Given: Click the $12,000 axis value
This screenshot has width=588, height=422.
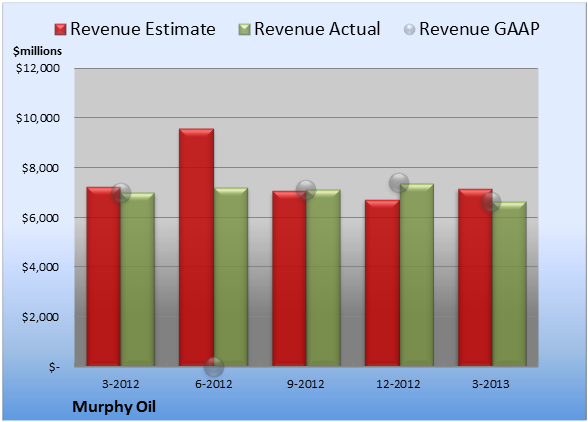Looking at the screenshot, I should 38,68.
